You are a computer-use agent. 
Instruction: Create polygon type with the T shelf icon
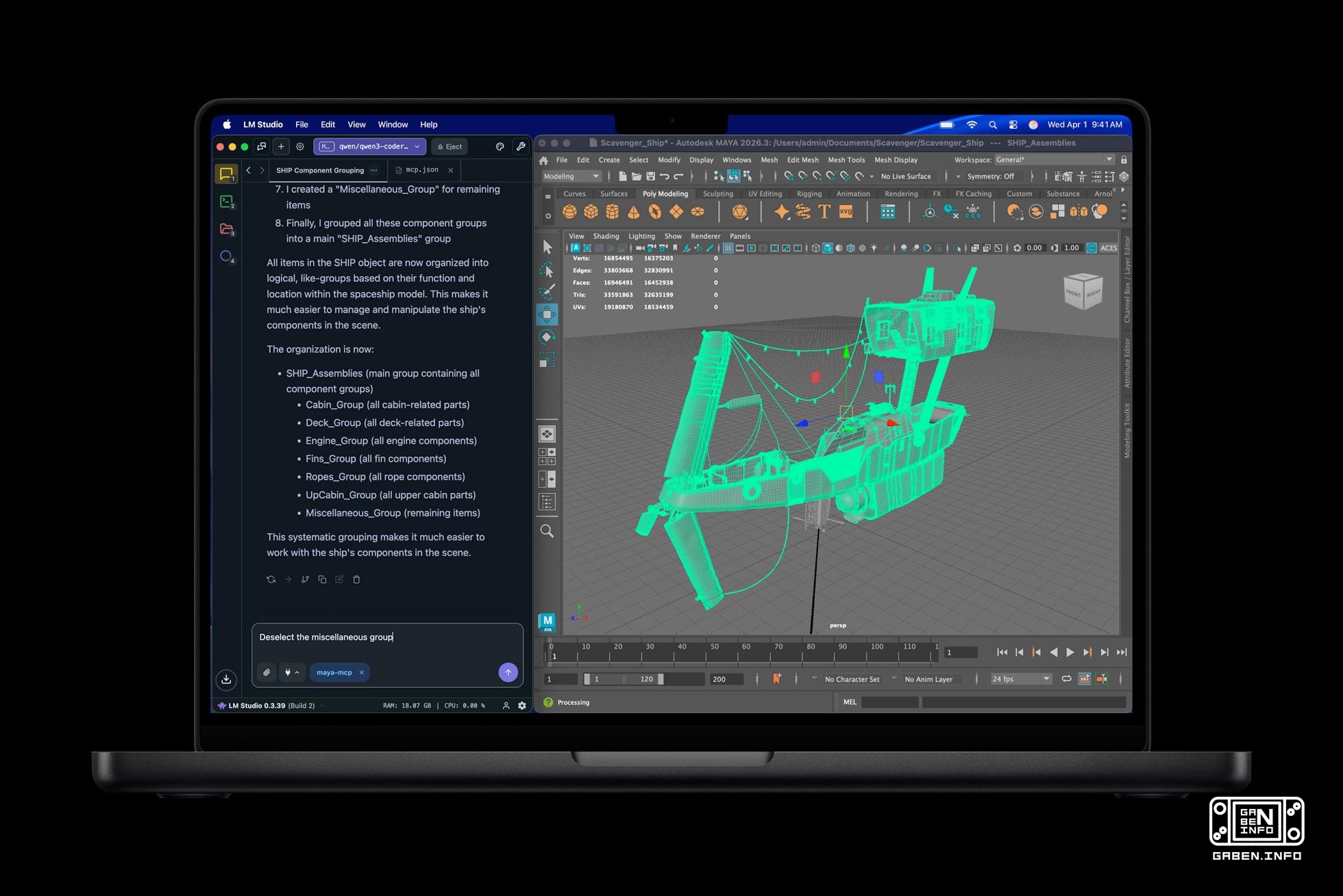(x=824, y=212)
